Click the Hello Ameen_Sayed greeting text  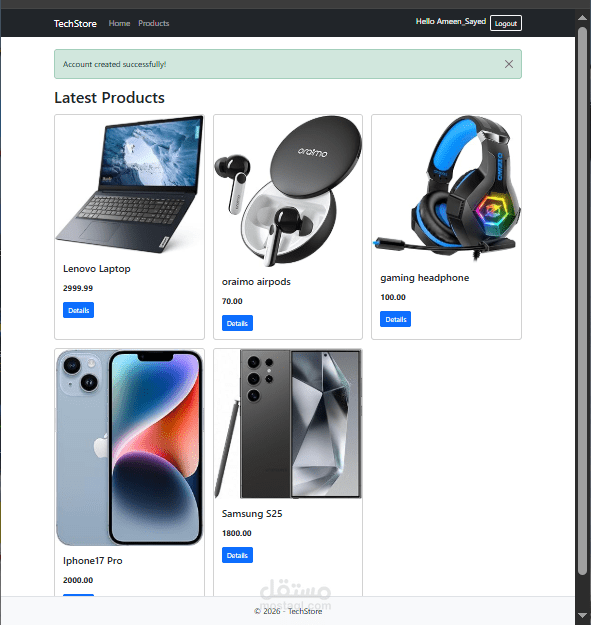tap(451, 22)
